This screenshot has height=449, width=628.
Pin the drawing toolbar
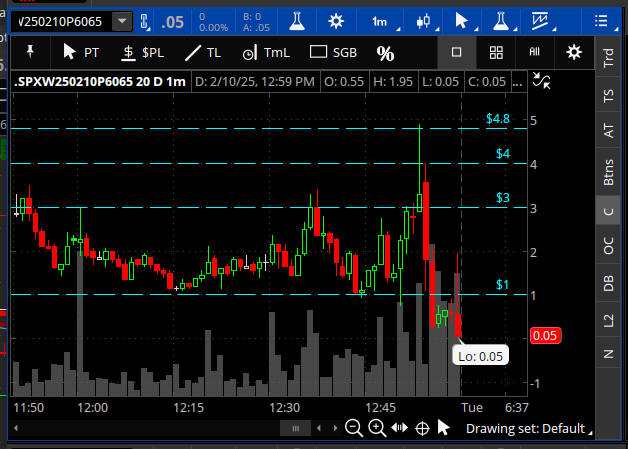(30, 51)
